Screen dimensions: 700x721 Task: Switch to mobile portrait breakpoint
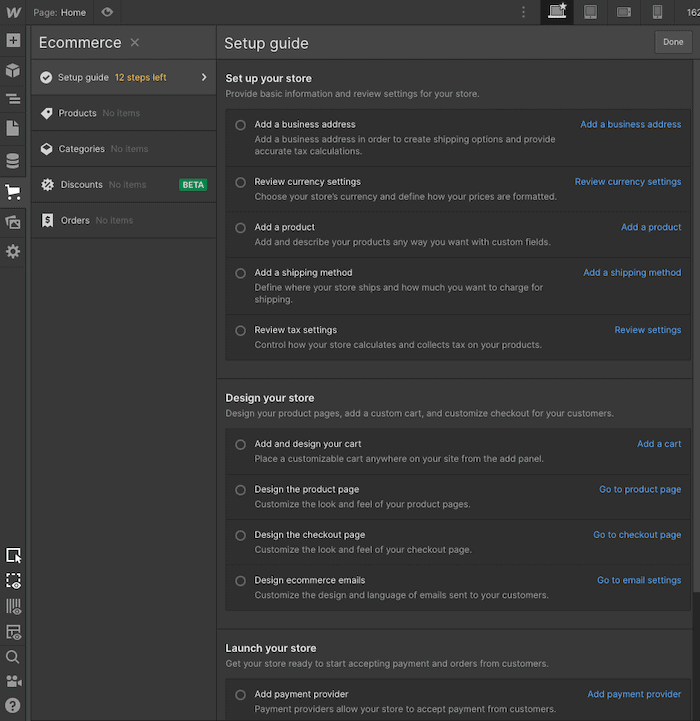point(657,12)
